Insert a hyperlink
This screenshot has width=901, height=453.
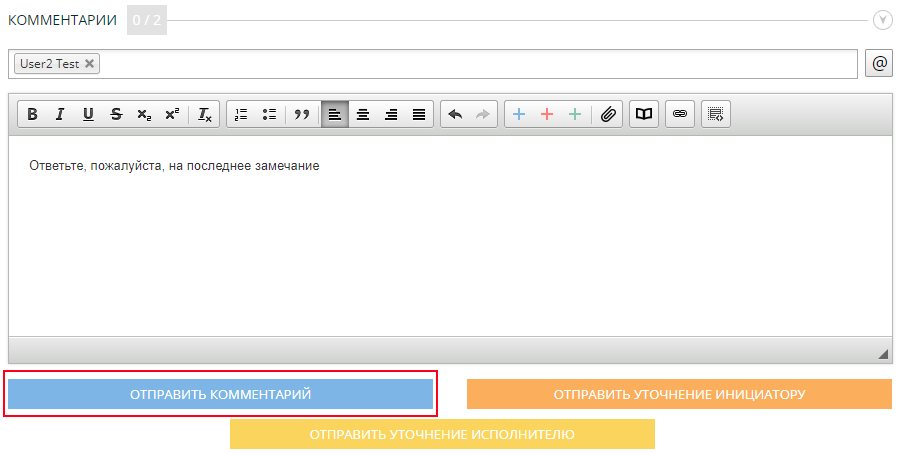click(x=680, y=115)
